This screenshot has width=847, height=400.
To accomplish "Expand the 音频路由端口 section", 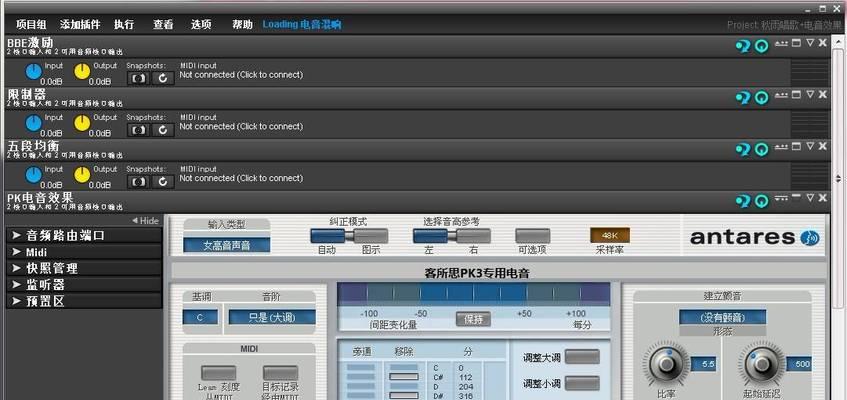I will tap(84, 235).
